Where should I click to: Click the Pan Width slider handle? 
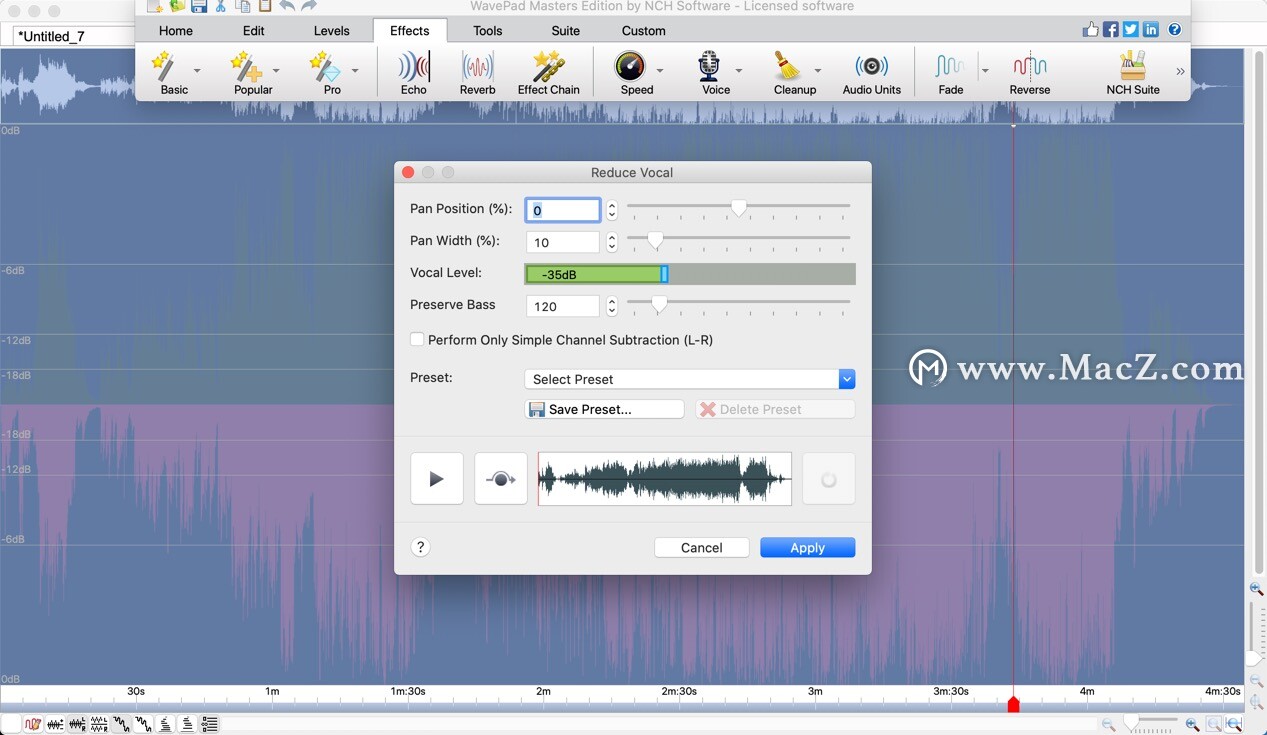[655, 240]
